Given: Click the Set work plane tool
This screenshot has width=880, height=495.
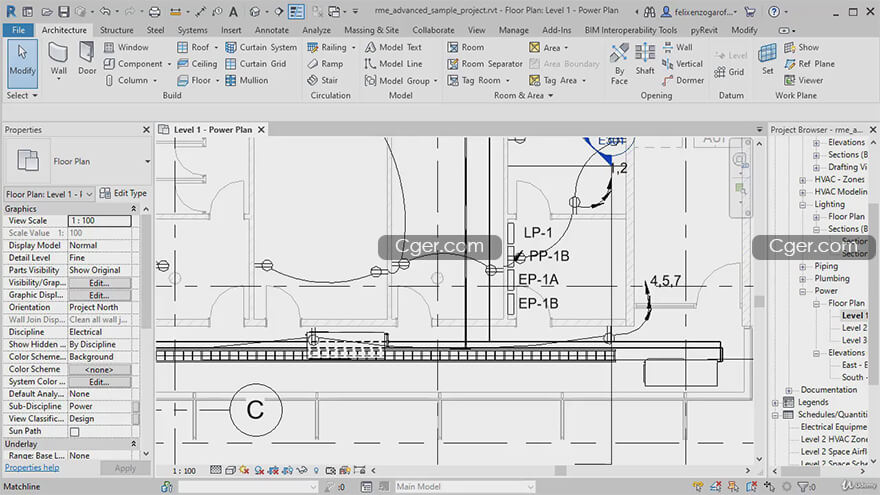Looking at the screenshot, I should [x=767, y=58].
